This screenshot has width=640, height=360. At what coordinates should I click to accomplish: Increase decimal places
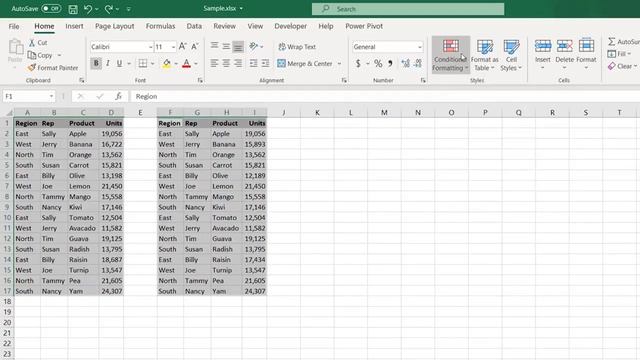click(405, 63)
